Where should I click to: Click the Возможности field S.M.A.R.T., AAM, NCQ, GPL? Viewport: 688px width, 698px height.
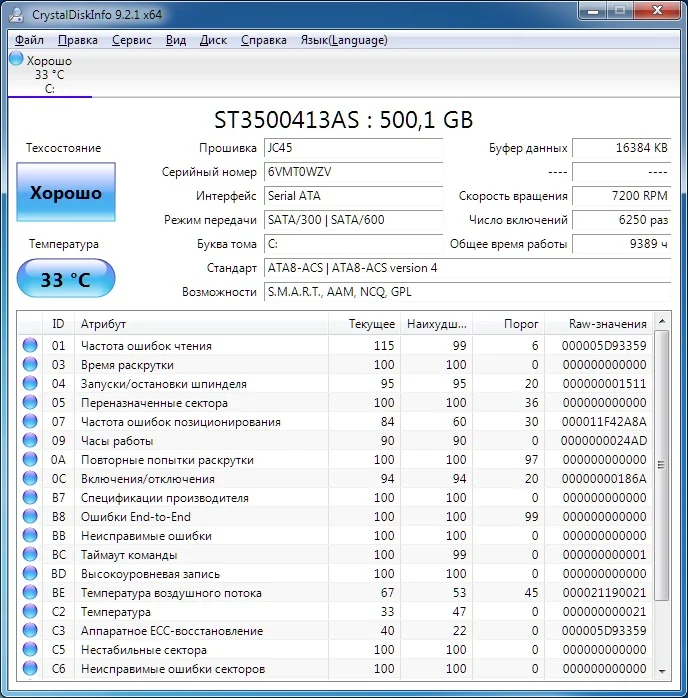[467, 292]
